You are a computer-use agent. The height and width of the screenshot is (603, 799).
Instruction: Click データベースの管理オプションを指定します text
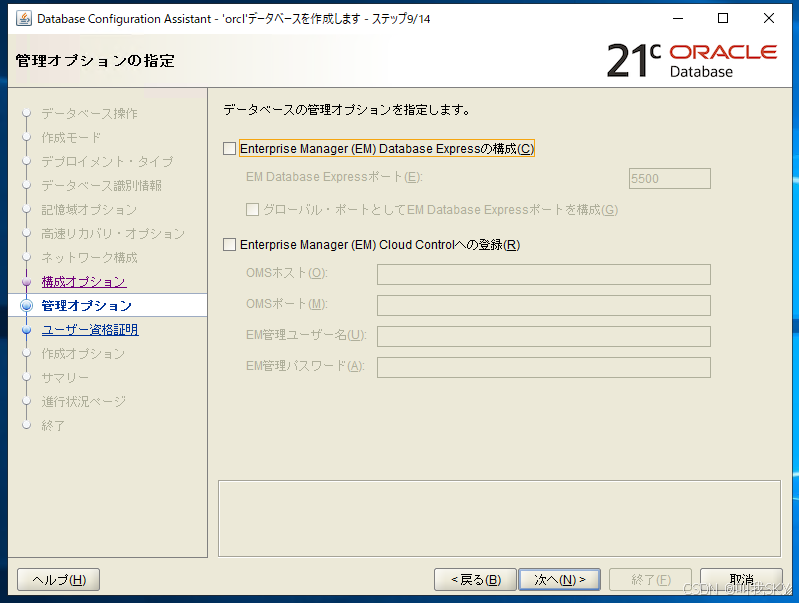(x=347, y=110)
